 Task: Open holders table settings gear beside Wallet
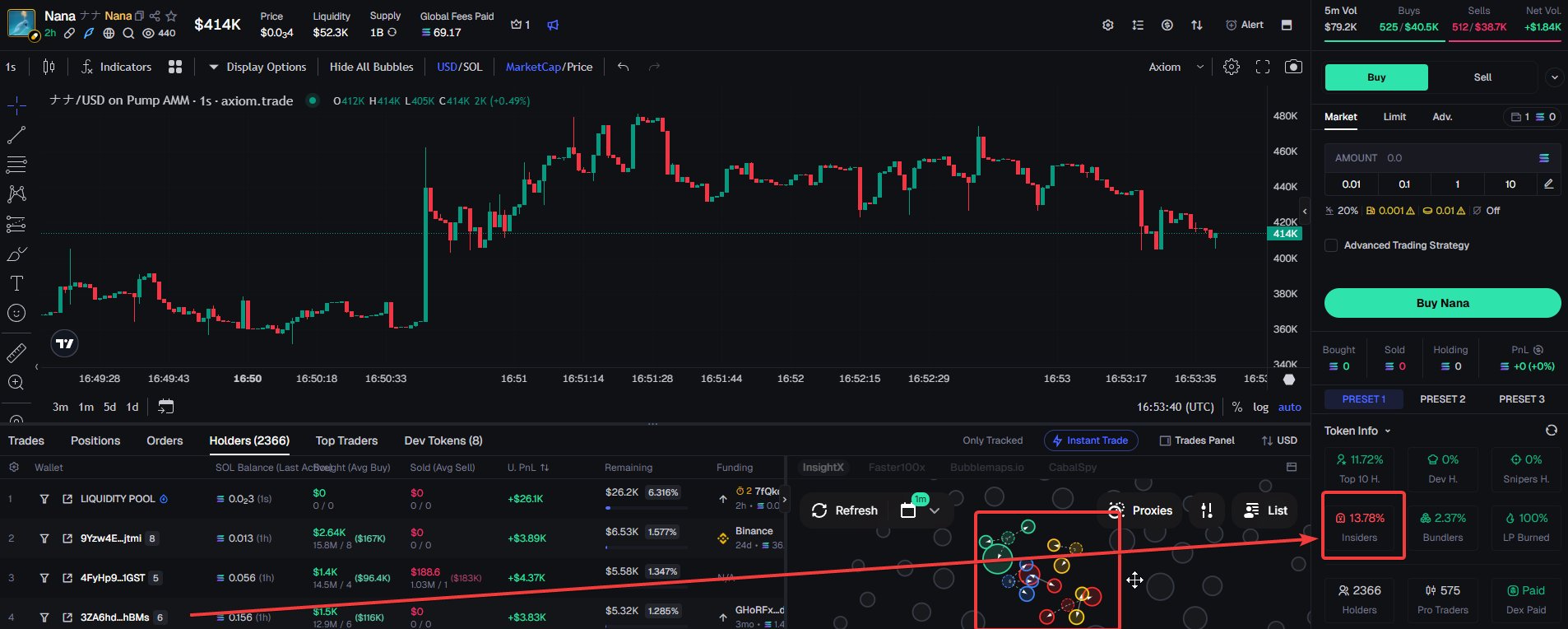14,468
